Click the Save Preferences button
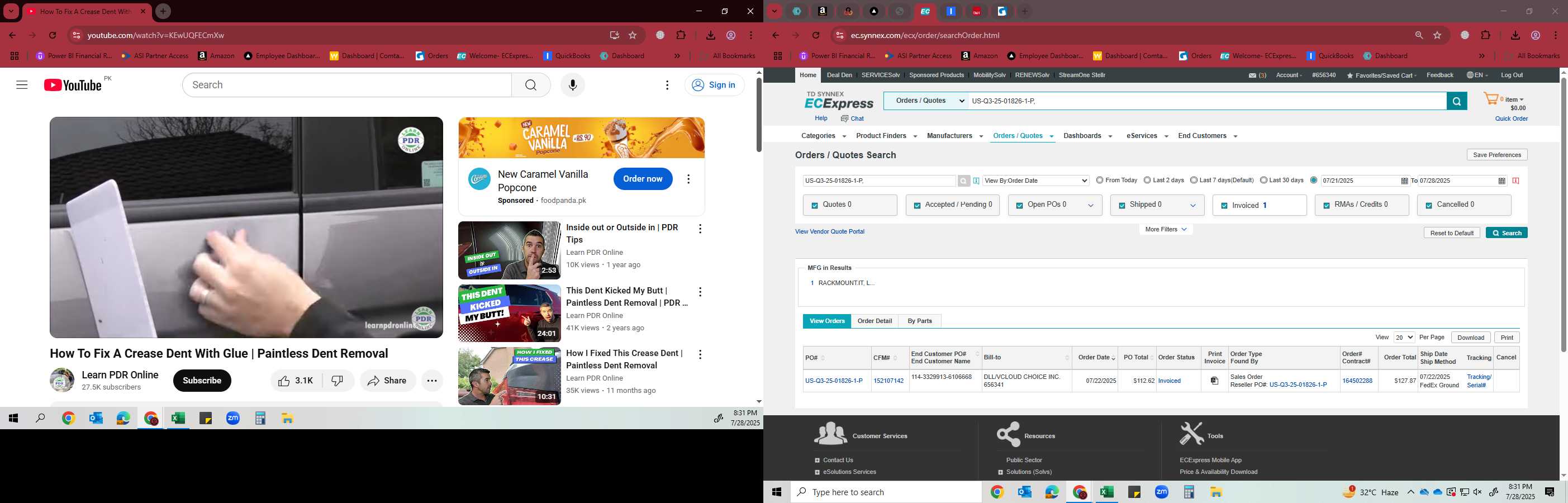The width and height of the screenshot is (1568, 503). (1497, 155)
